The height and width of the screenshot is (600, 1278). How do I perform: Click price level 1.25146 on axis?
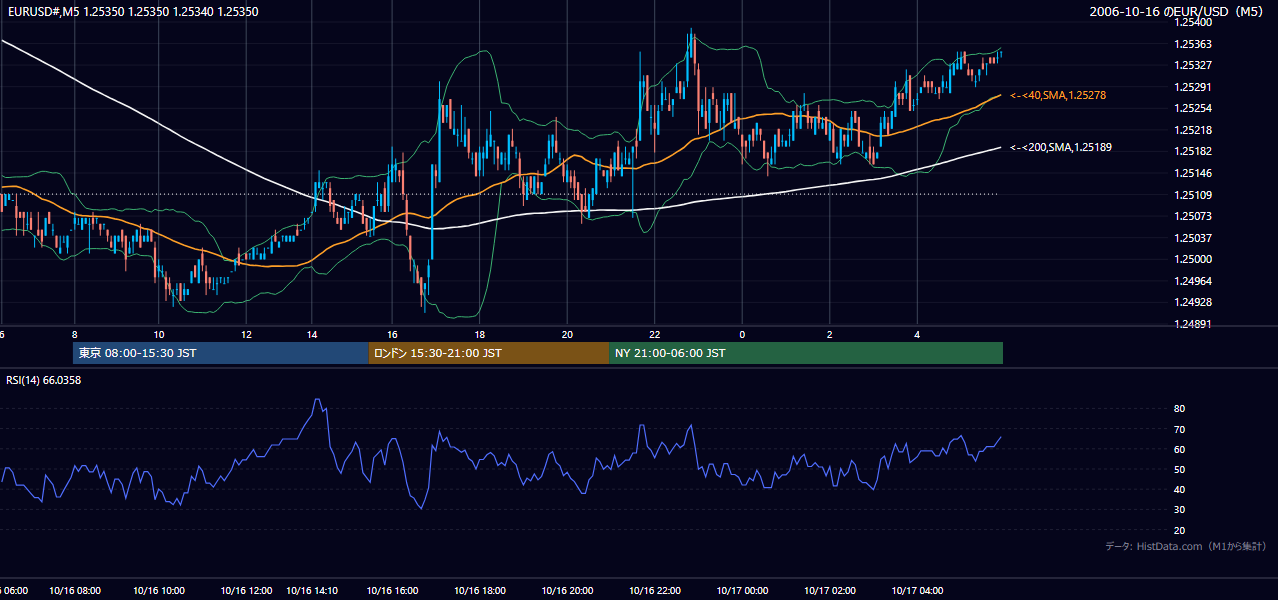click(x=1192, y=173)
